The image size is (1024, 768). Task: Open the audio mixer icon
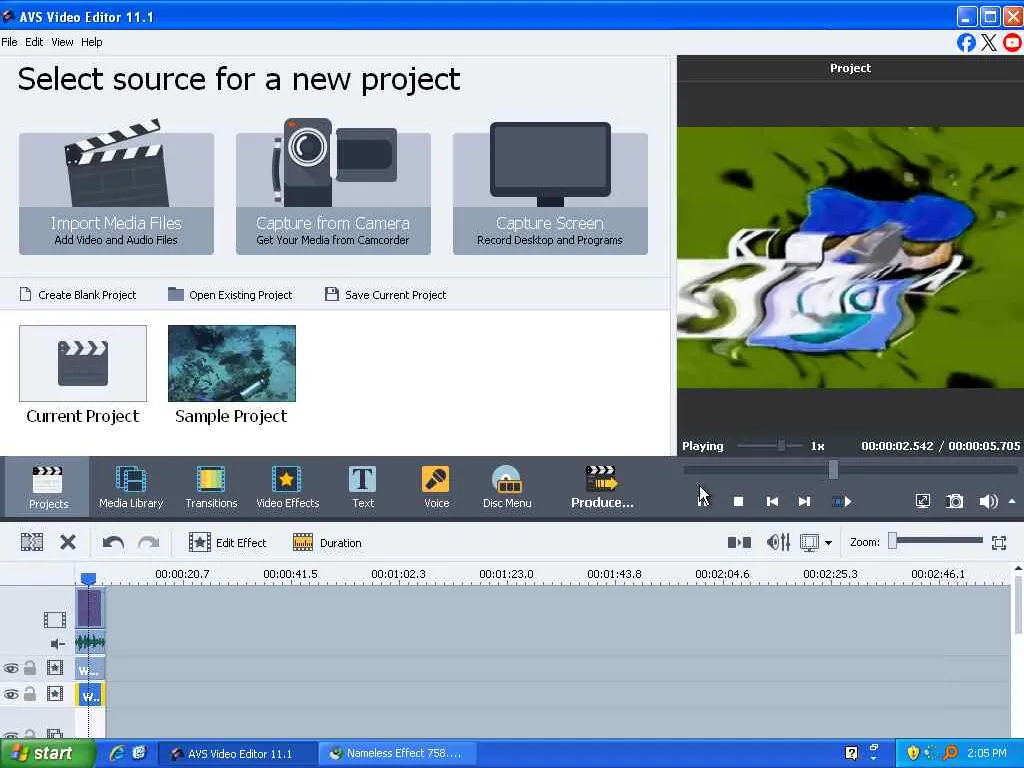[778, 542]
